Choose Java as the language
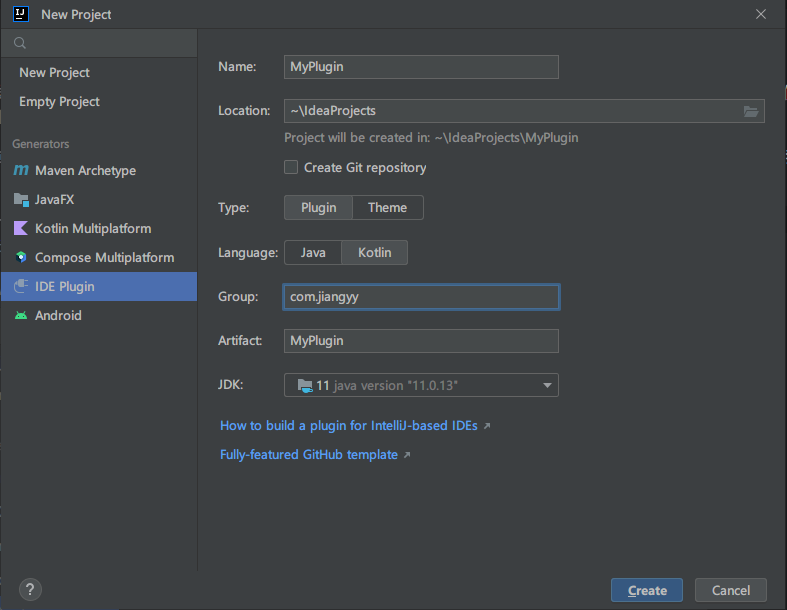The width and height of the screenshot is (787, 610). [x=313, y=253]
